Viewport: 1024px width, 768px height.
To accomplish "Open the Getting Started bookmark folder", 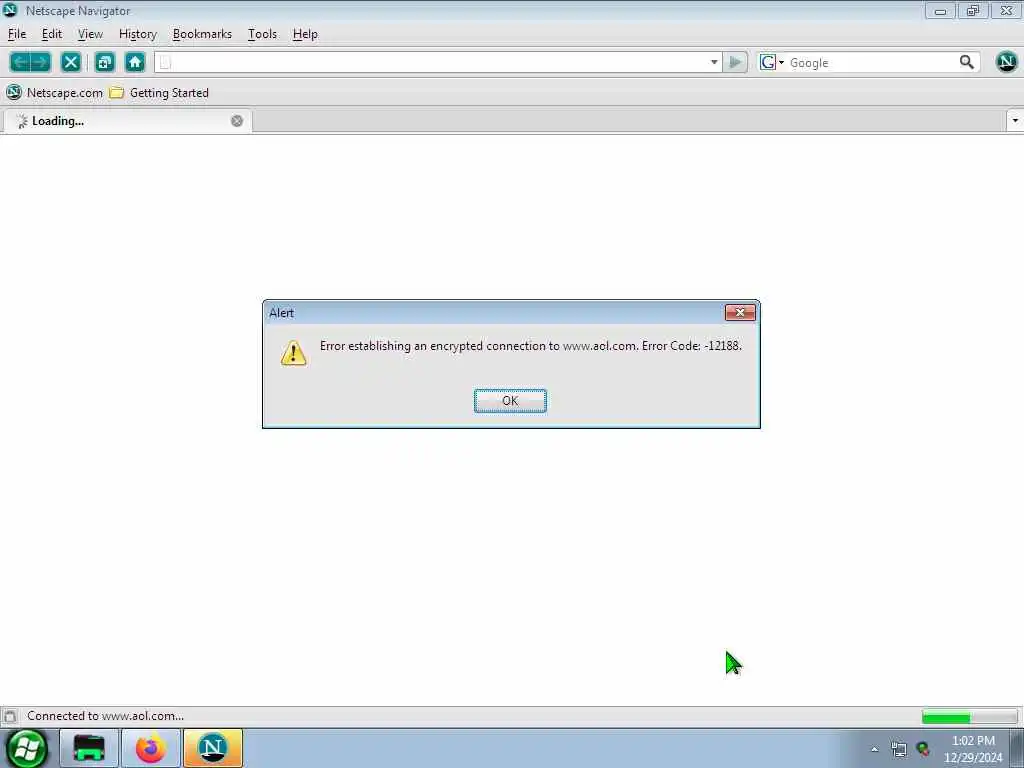I will click(x=159, y=93).
